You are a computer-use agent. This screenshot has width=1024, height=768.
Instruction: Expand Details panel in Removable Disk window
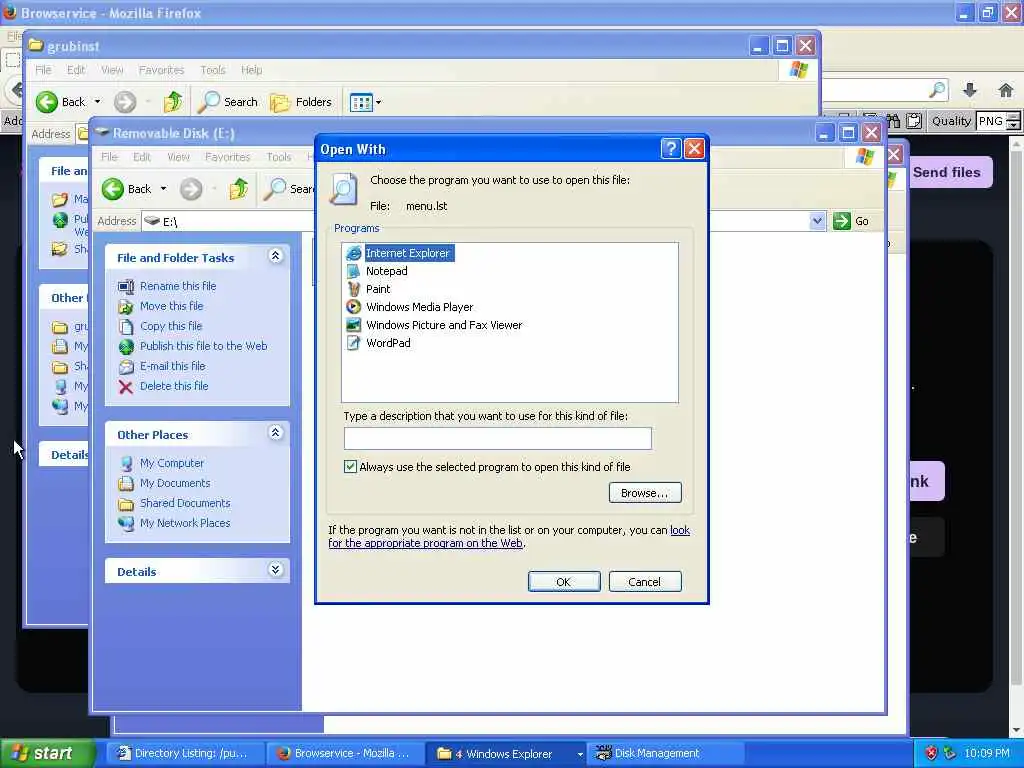pos(276,569)
